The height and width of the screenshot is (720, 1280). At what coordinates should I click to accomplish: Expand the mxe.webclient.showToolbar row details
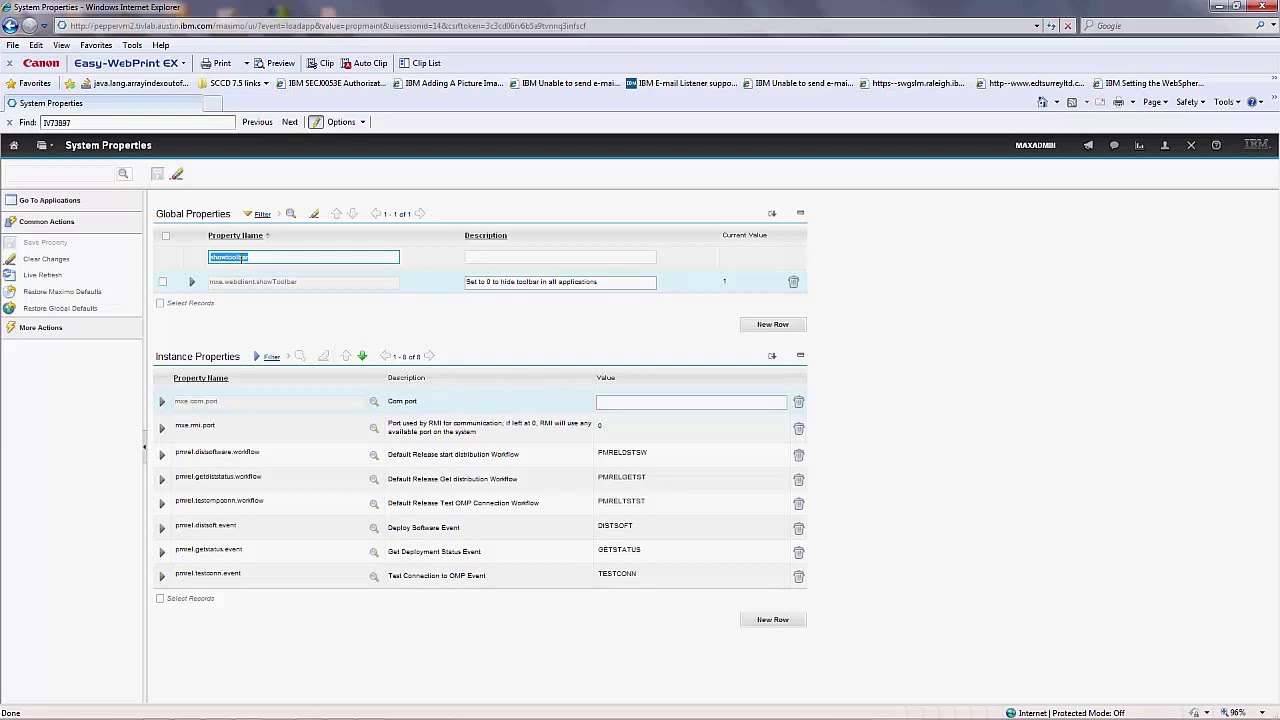click(192, 282)
